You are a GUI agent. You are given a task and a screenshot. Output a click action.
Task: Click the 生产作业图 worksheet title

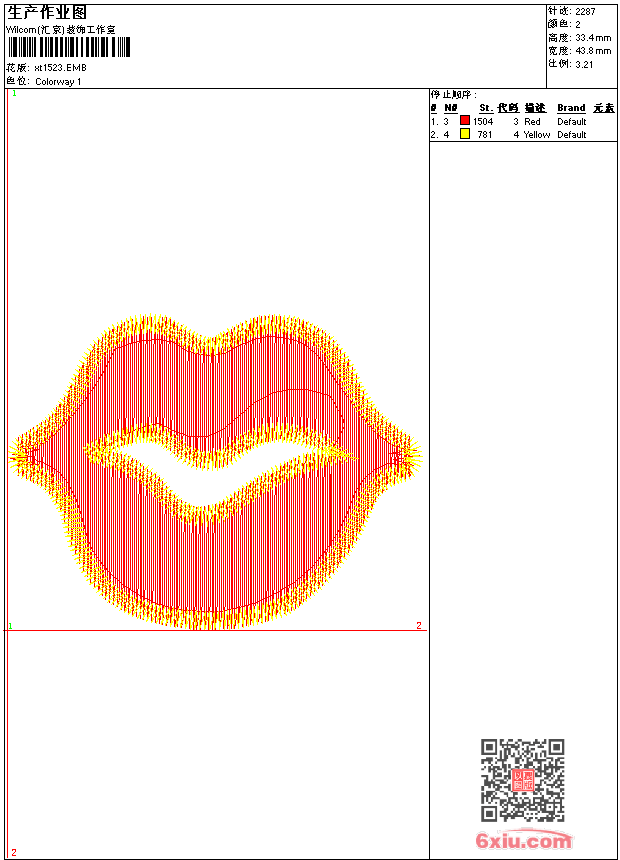click(47, 13)
